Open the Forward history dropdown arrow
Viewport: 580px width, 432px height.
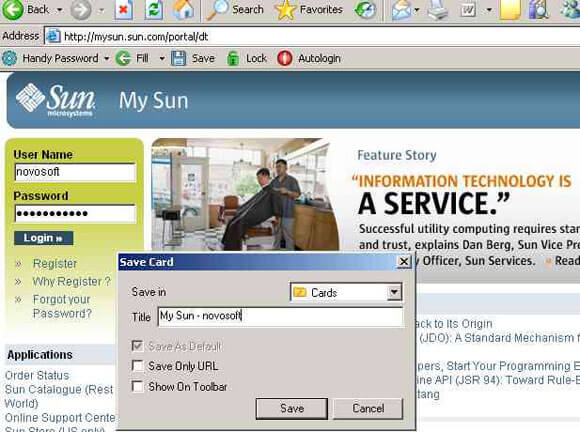pyautogui.click(x=101, y=10)
